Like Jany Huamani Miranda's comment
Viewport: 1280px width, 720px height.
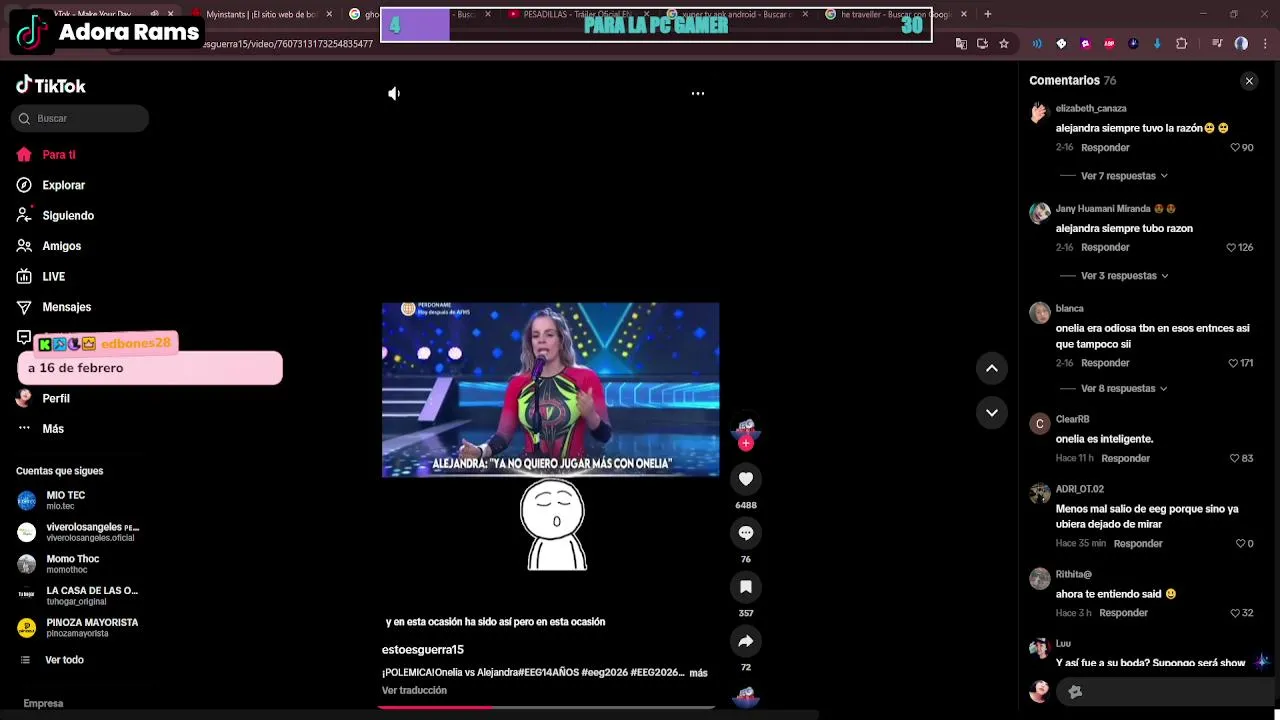1231,248
